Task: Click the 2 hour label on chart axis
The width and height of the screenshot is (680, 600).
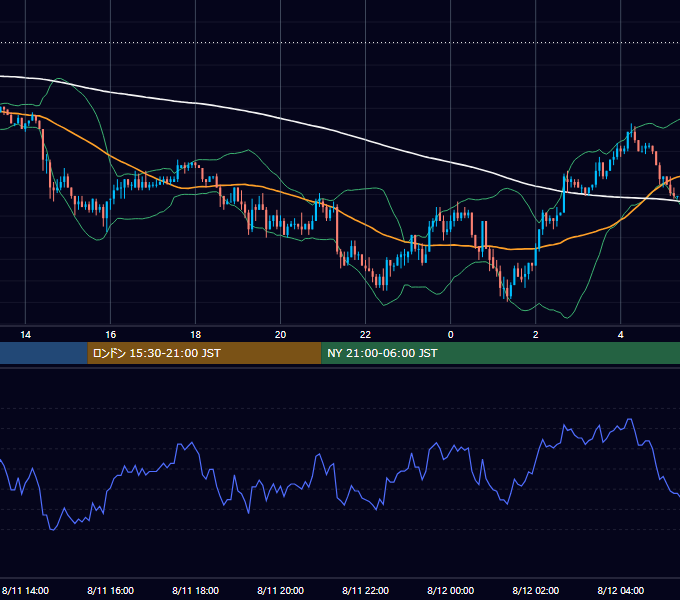Action: [x=536, y=335]
